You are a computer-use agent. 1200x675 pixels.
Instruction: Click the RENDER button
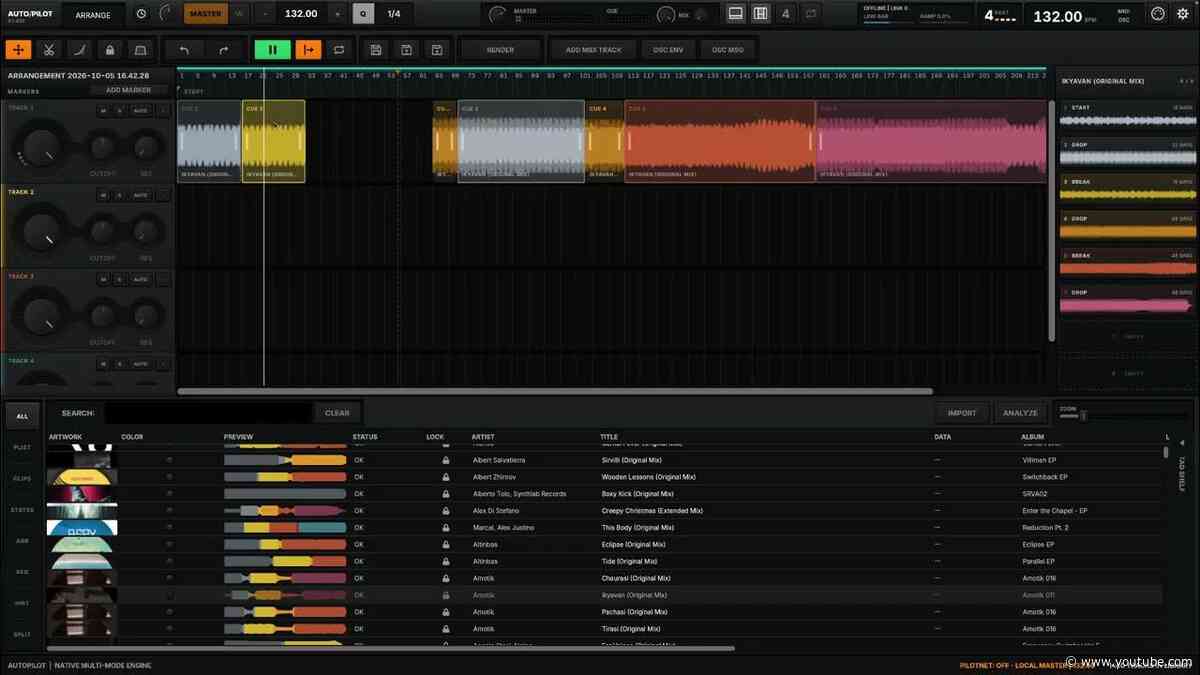click(x=500, y=50)
